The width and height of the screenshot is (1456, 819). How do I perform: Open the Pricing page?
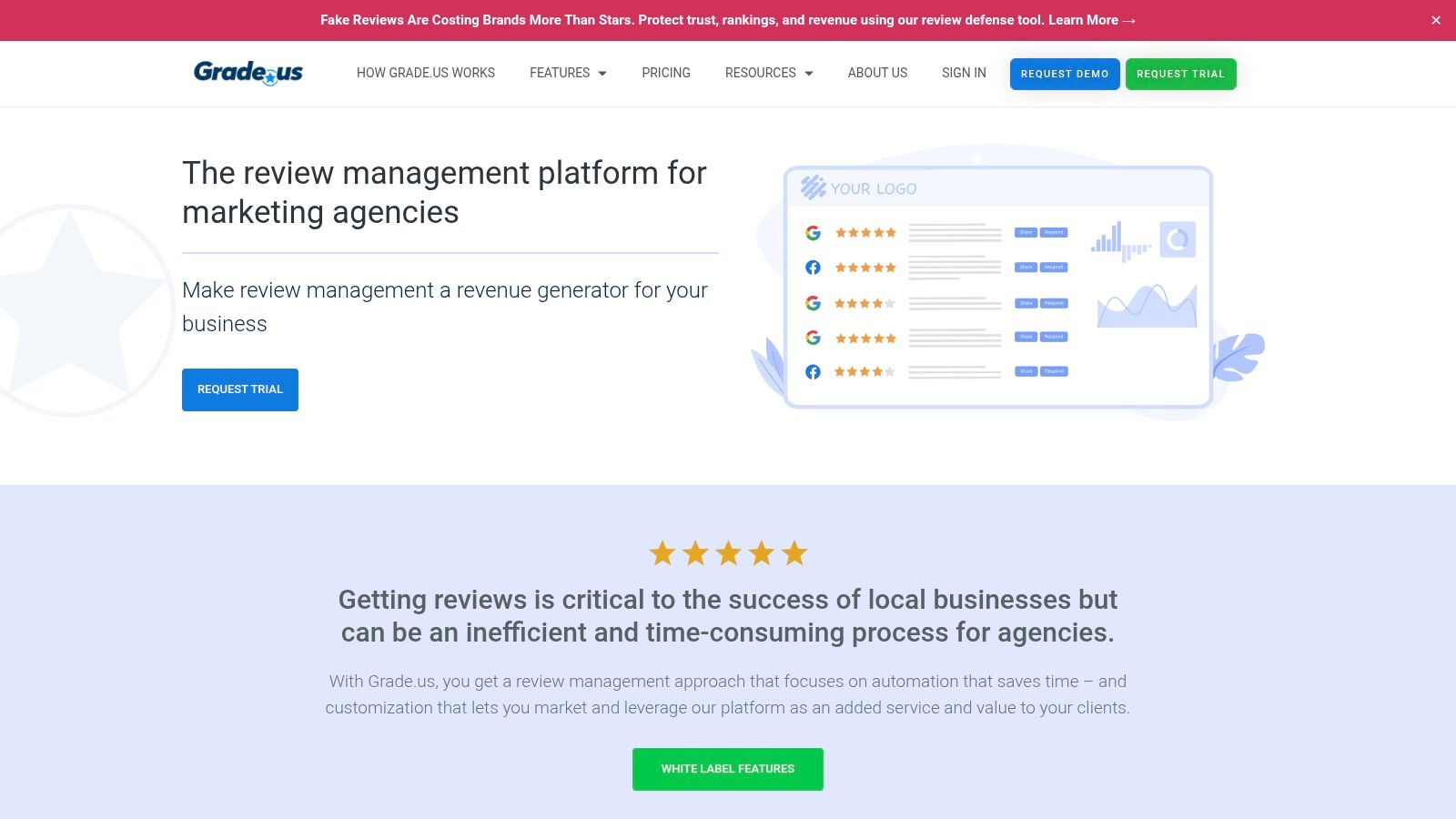click(666, 73)
